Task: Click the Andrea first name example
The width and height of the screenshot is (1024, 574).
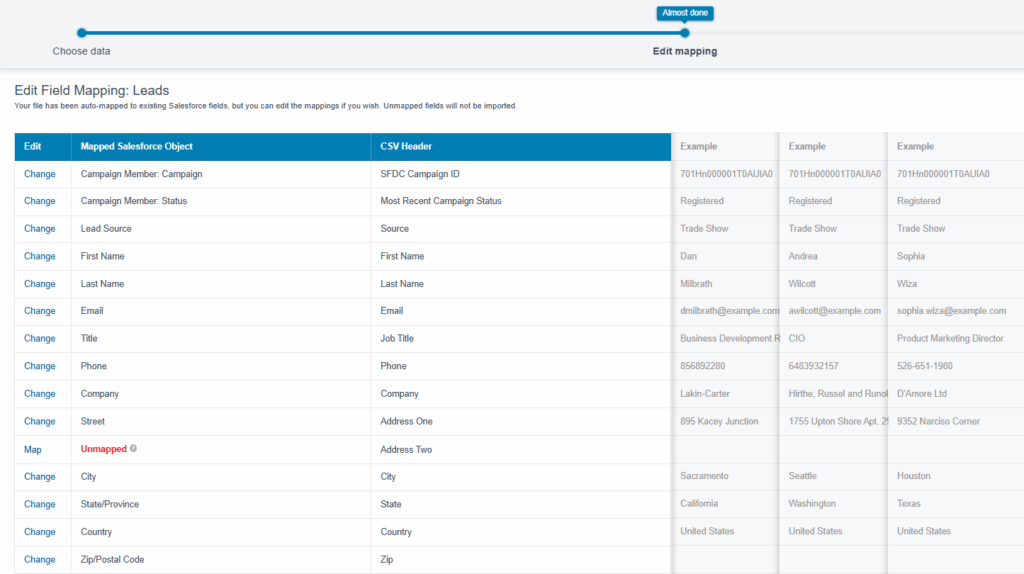Action: click(803, 256)
